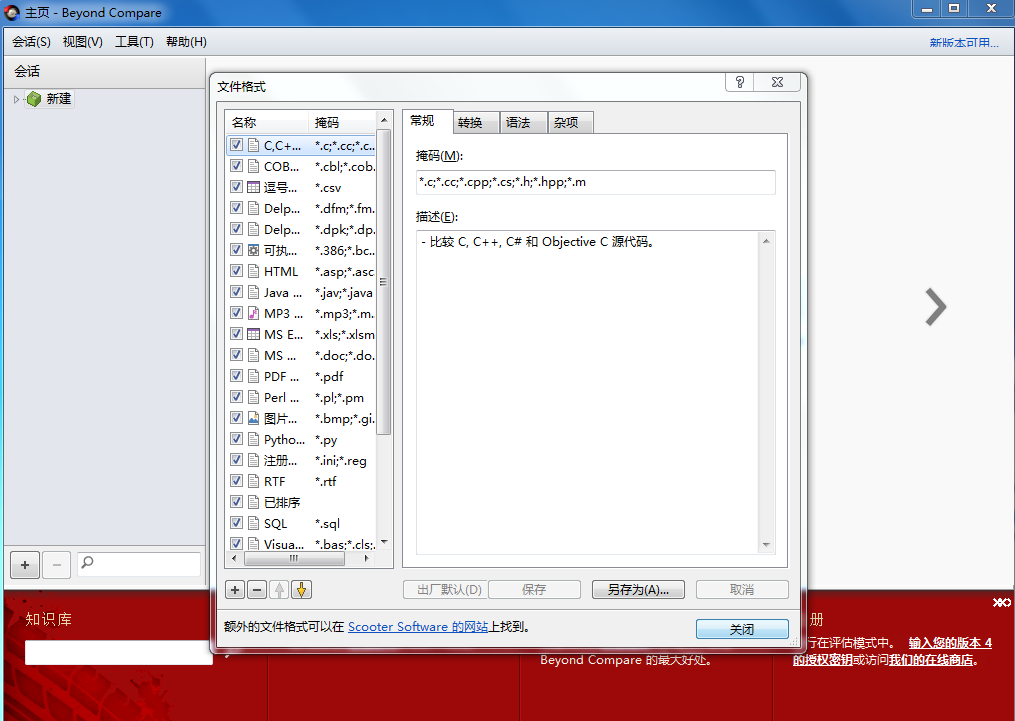Close the 文件格式 dialog with X

777,82
